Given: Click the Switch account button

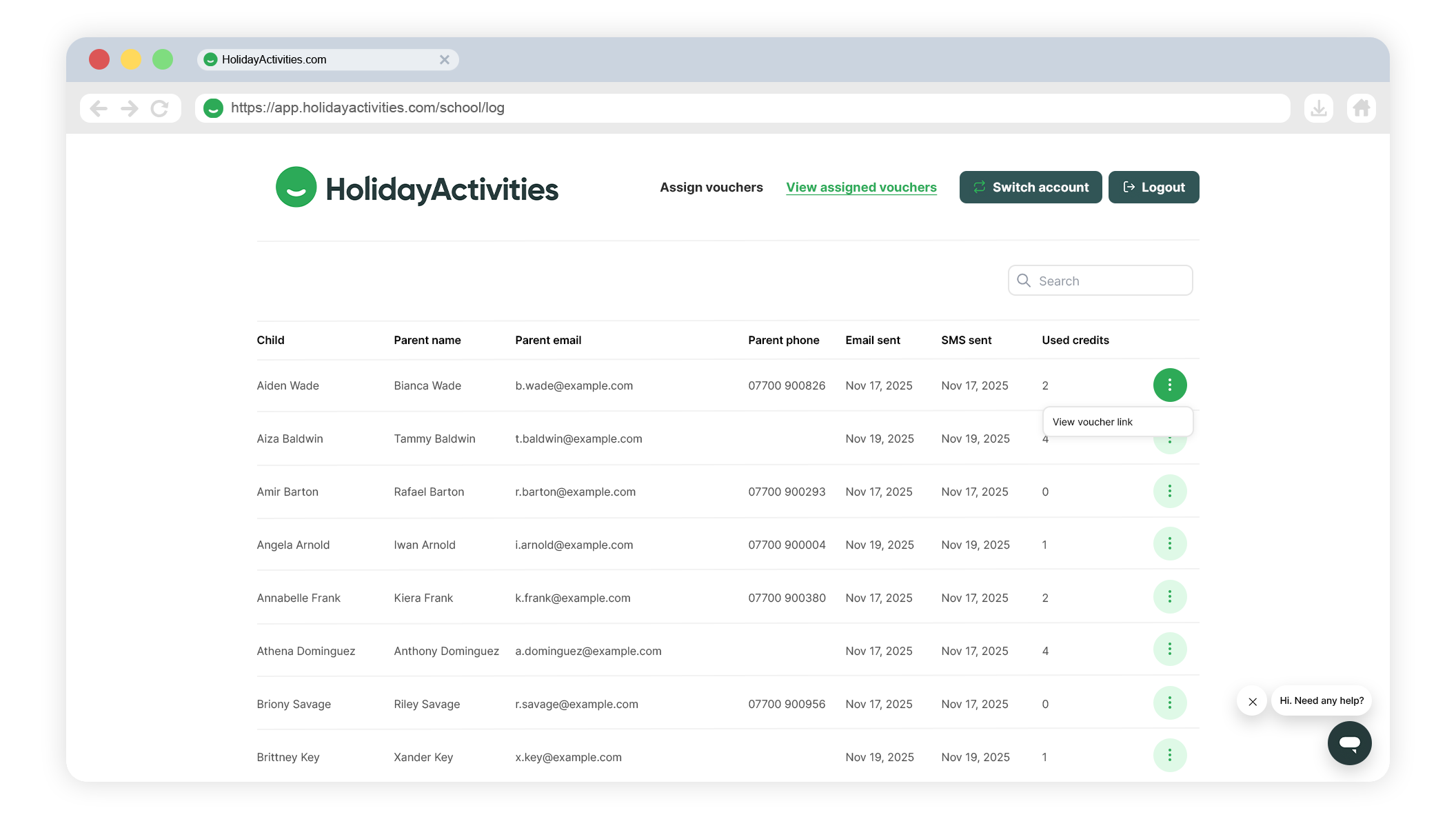Looking at the screenshot, I should pyautogui.click(x=1030, y=188).
